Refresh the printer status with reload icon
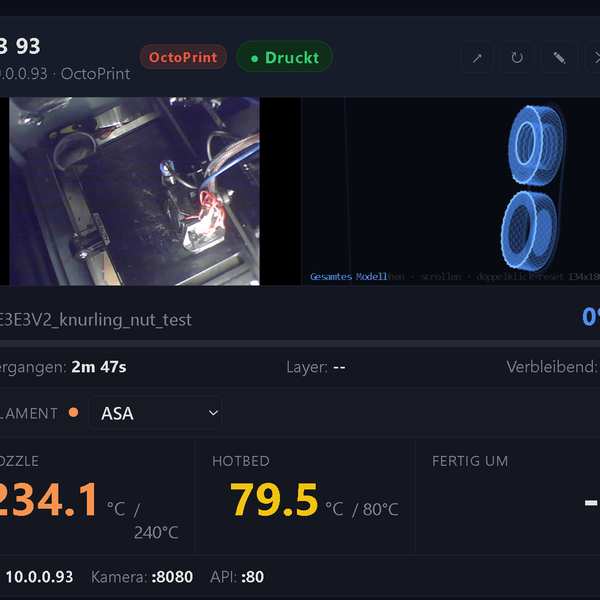 tap(517, 57)
